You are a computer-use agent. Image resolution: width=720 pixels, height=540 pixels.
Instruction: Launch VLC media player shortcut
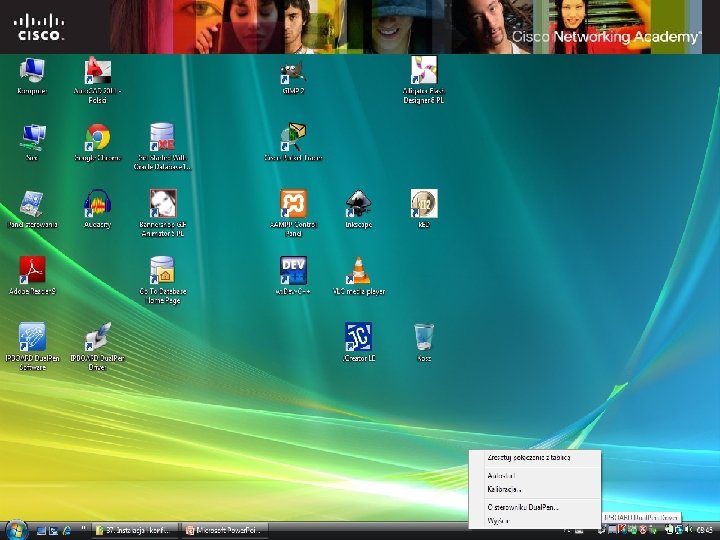coord(358,271)
